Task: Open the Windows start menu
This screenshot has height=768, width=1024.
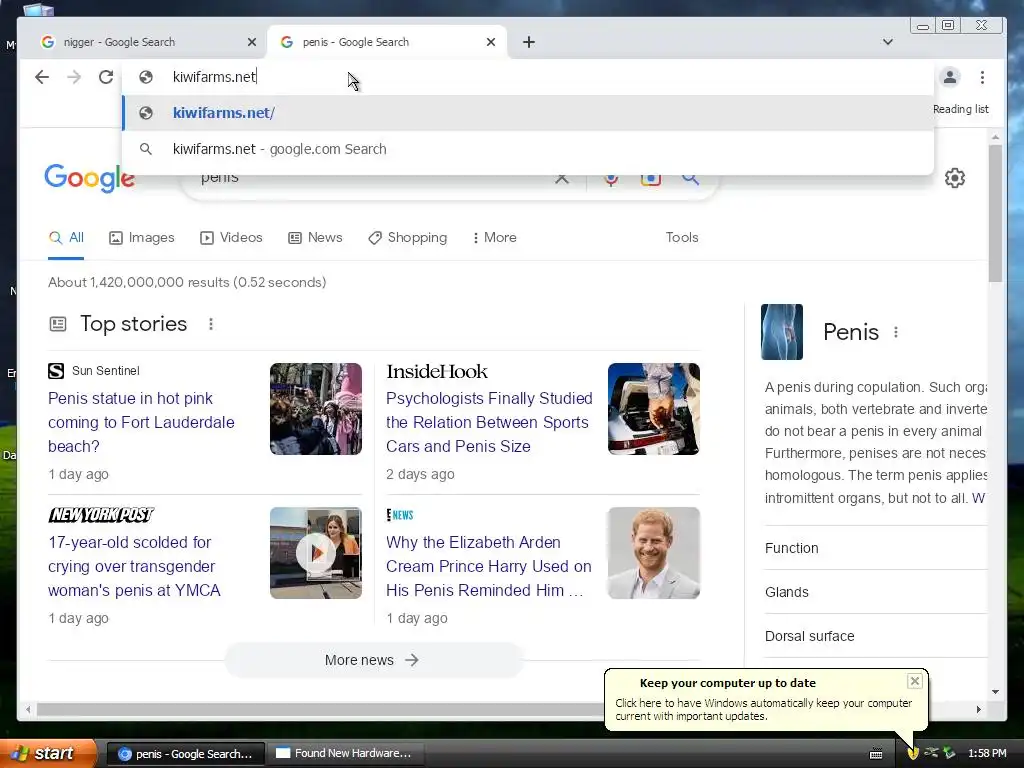Action: [x=48, y=754]
